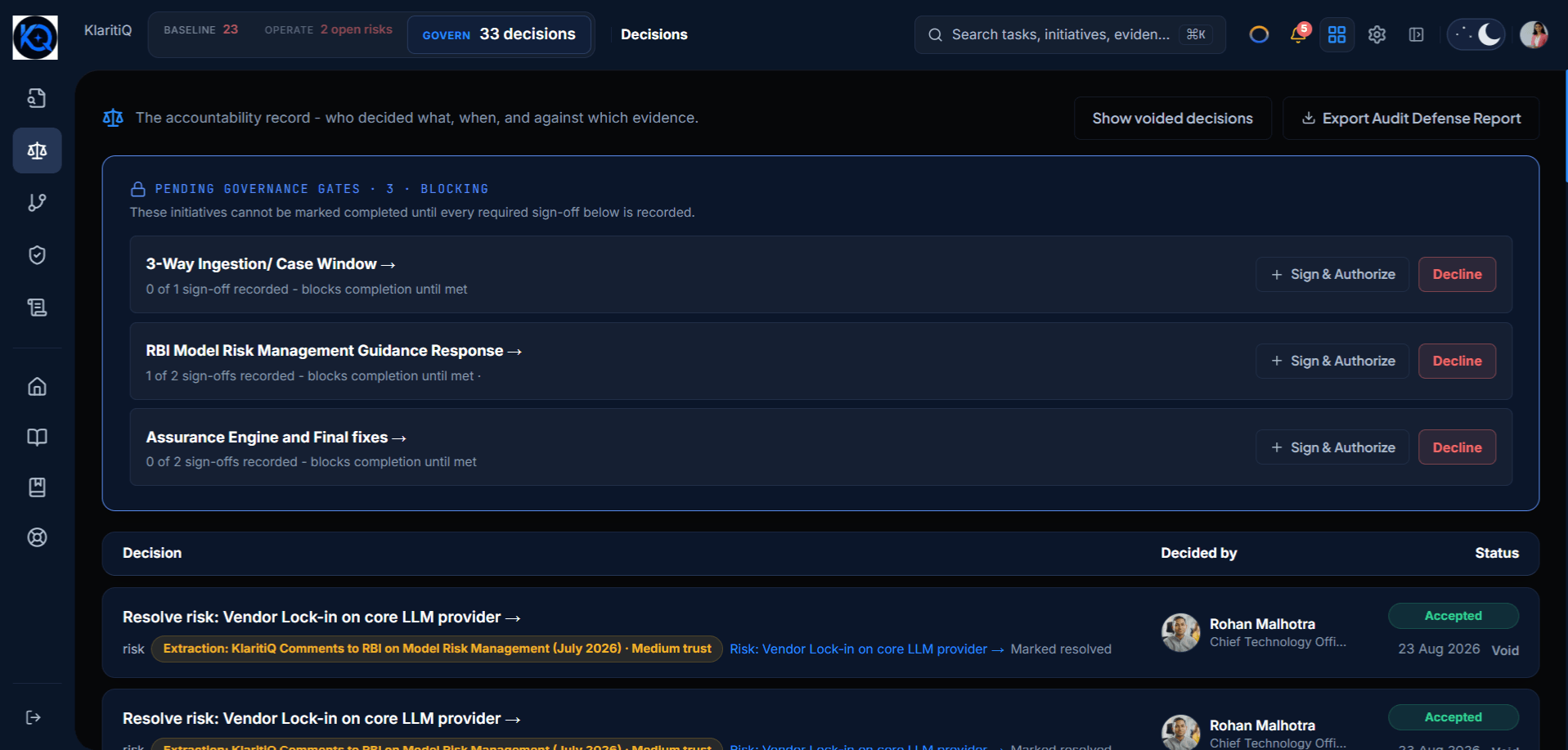Click the Search tasks, initiatives field
1568x750 pixels.
(x=1070, y=34)
